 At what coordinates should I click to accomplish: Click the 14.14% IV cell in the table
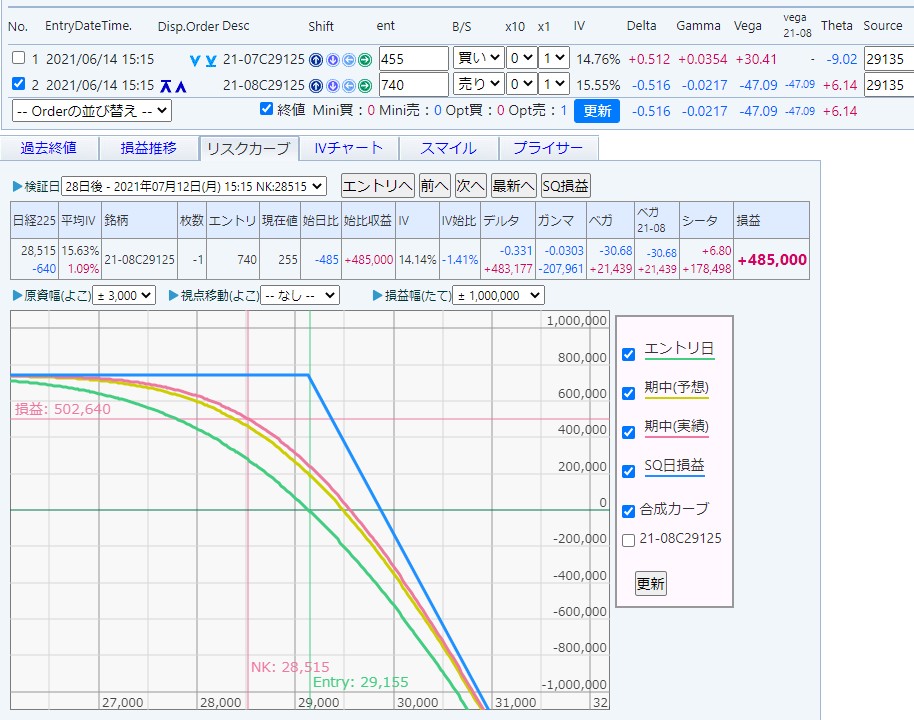[417, 259]
